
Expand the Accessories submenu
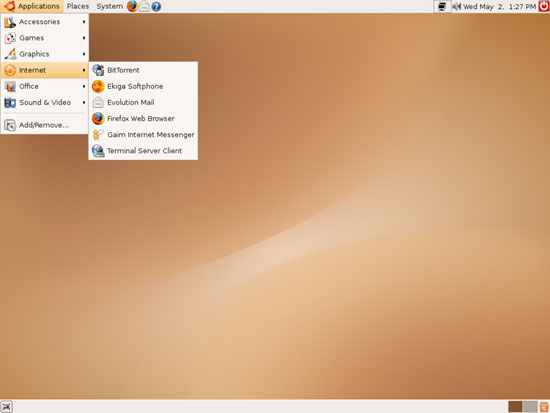pyautogui.click(x=45, y=22)
